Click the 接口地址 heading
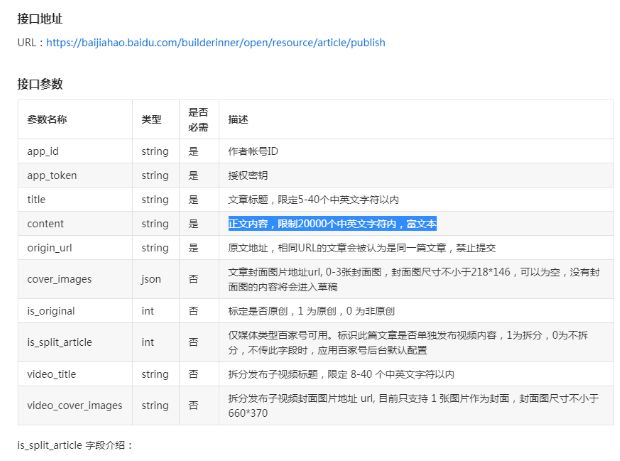 coord(40,19)
